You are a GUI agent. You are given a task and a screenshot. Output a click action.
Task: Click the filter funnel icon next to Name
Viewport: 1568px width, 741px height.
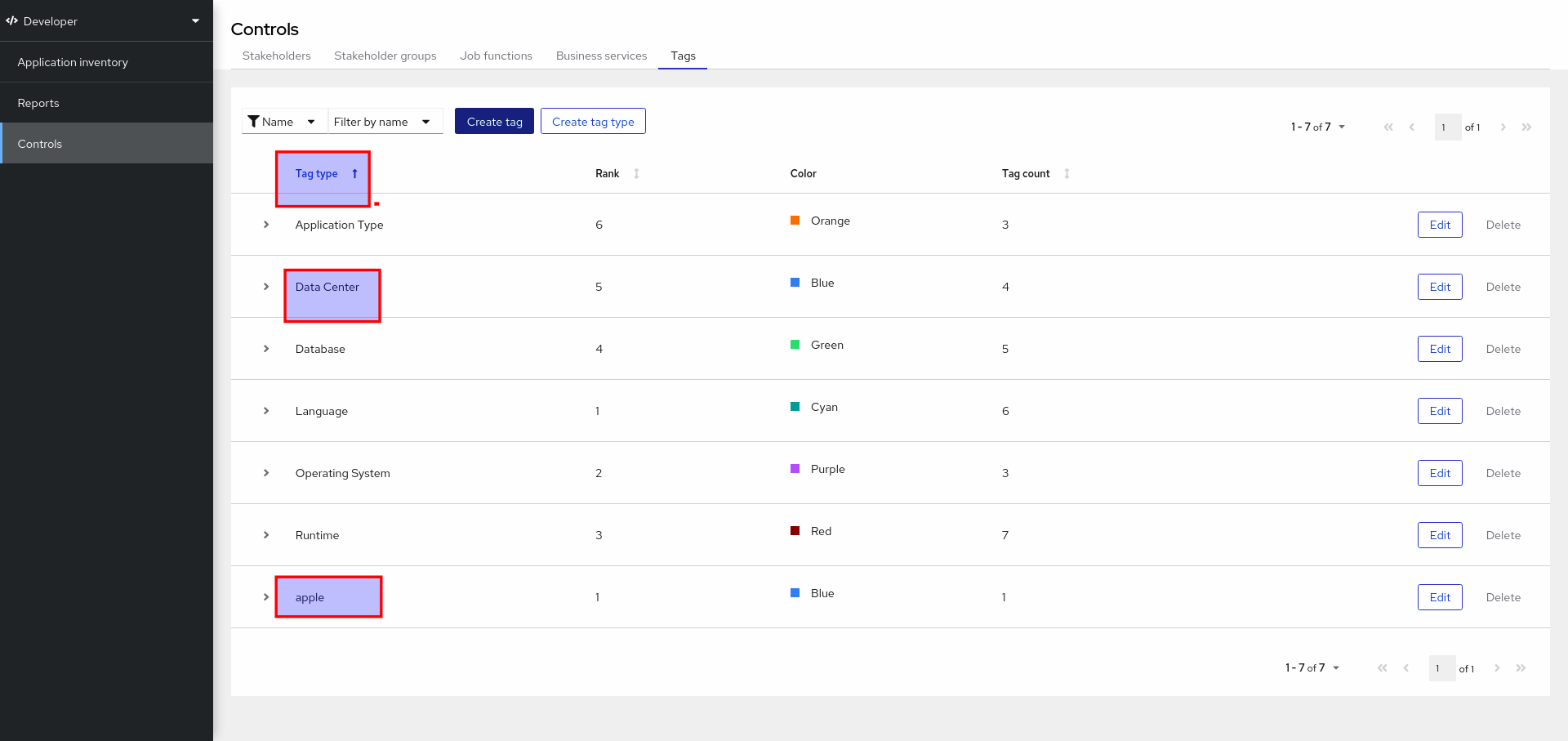click(253, 122)
